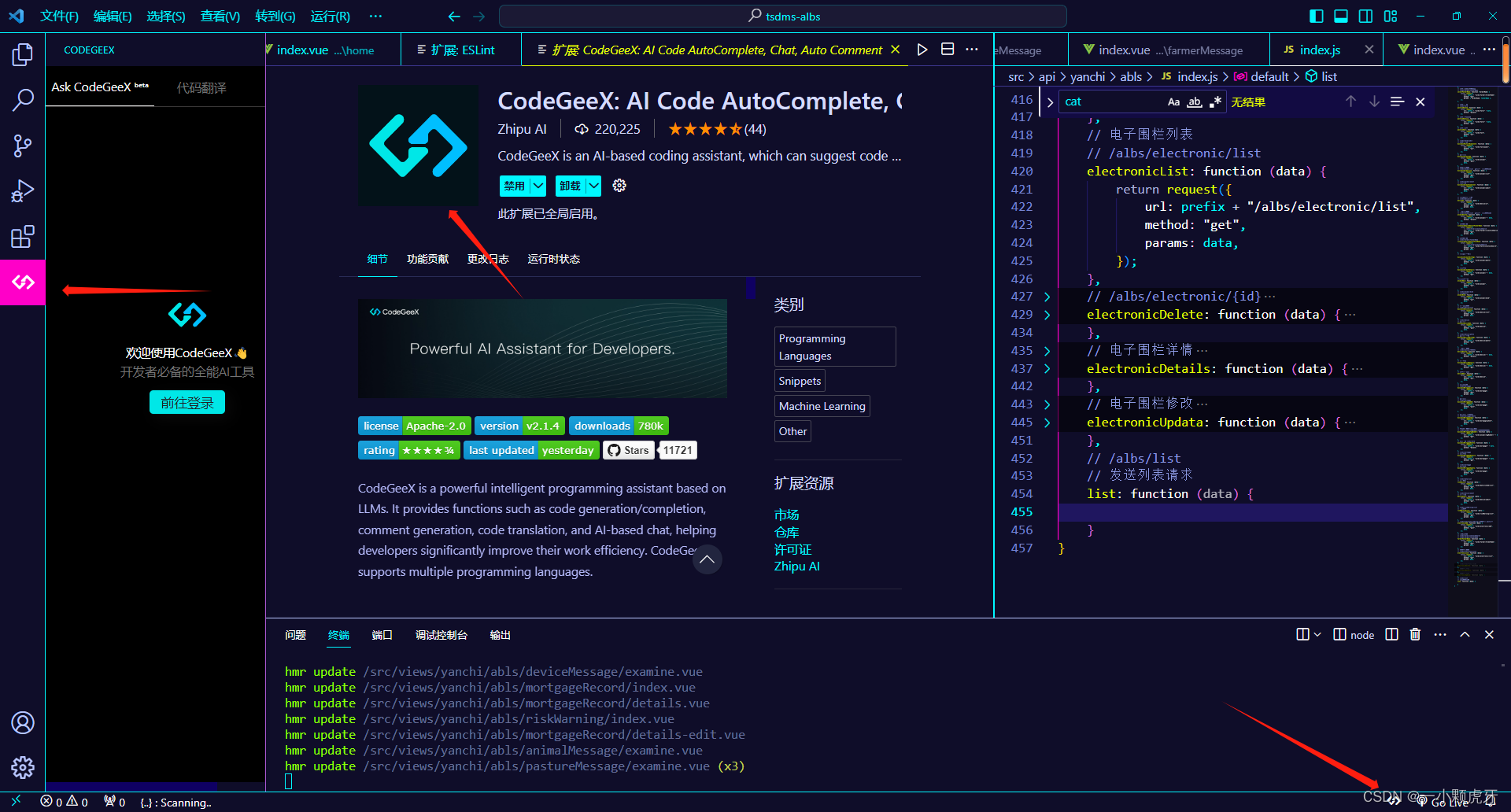Open the 文件(F) menu
The image size is (1511, 812).
point(59,16)
